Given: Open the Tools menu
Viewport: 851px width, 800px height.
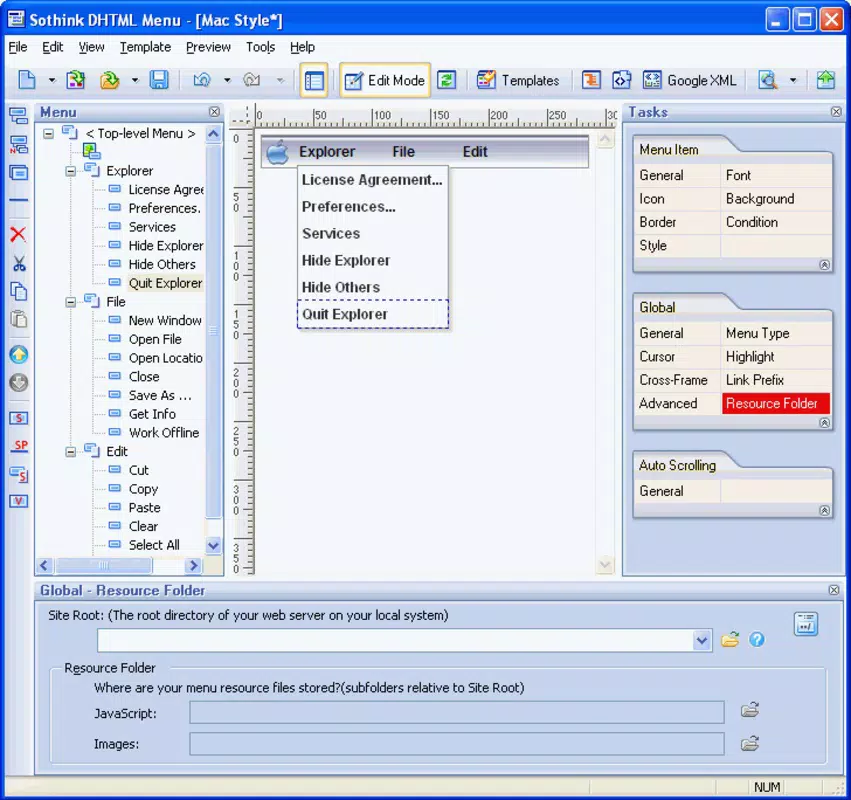Looking at the screenshot, I should [261, 47].
